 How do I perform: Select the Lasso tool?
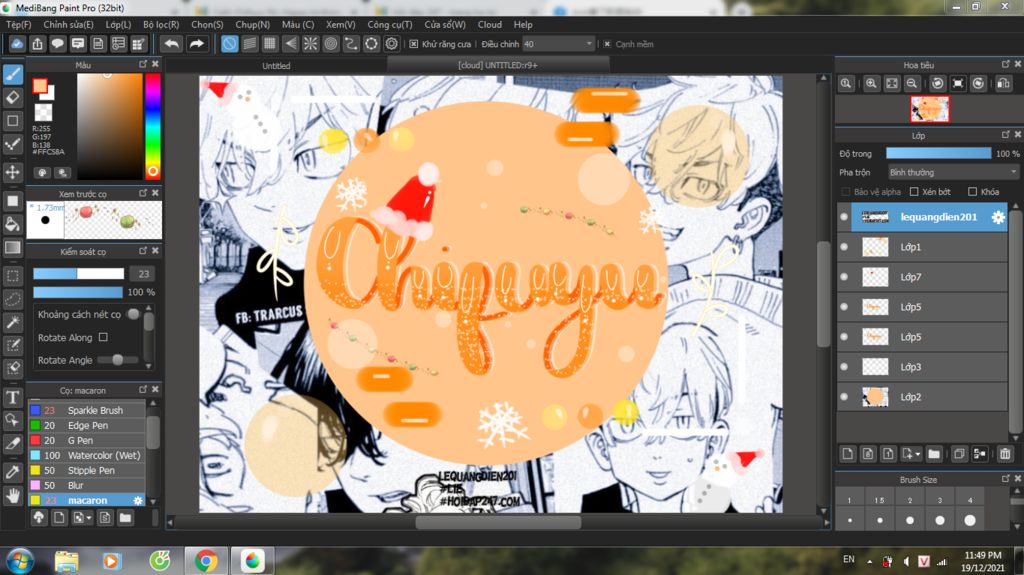click(12, 299)
